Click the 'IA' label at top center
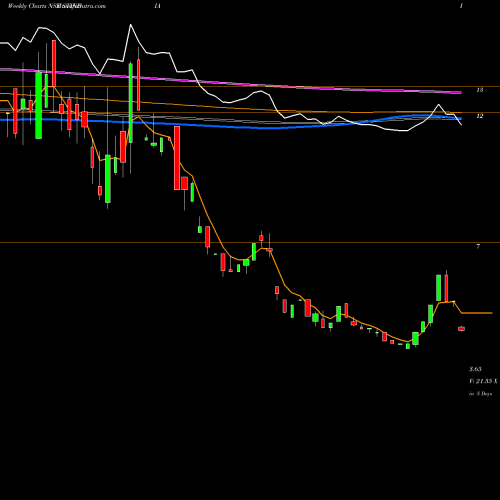 pyautogui.click(x=157, y=6)
